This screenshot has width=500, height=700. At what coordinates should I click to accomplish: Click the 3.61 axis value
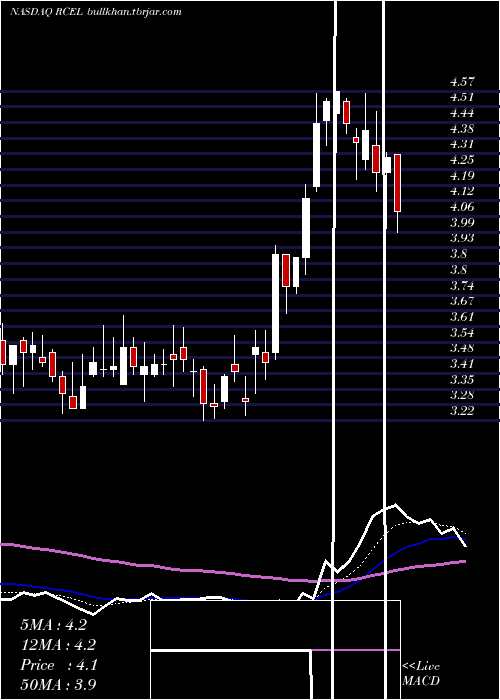[462, 317]
